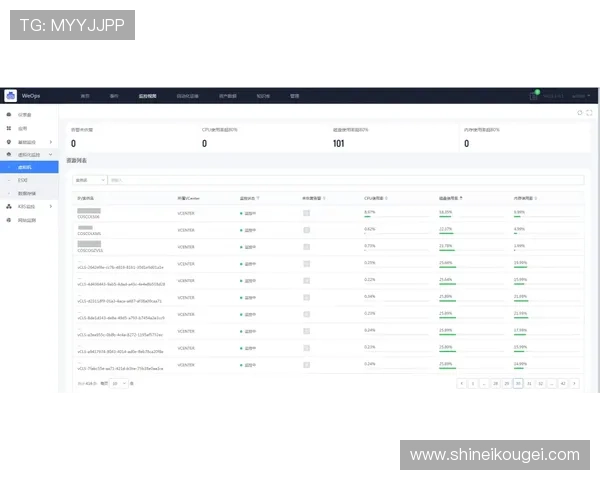Click the fullscreen icon at top right
This screenshot has height=480, width=600.
click(x=589, y=113)
